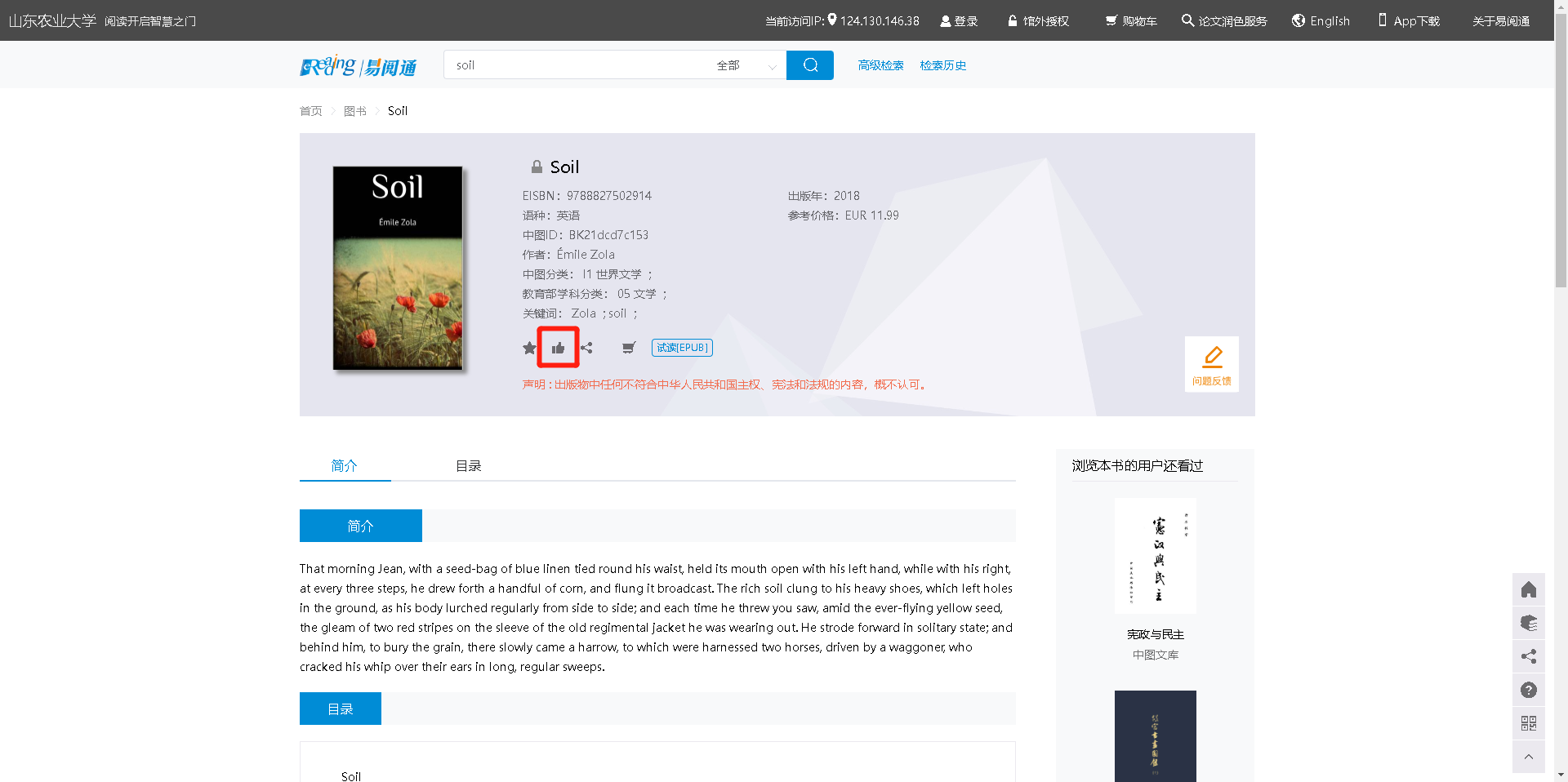Click the thumbs-up like icon
Screen dimensions: 1568x782
tap(558, 348)
